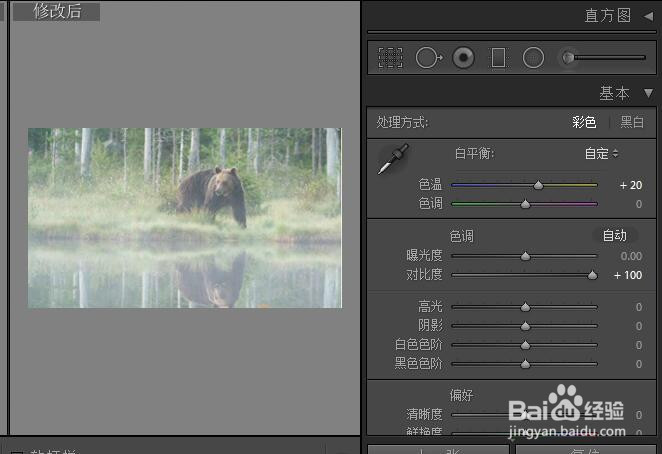This screenshot has width=662, height=454.
Task: Click the 曝光度 slider handle
Action: pyautogui.click(x=525, y=256)
